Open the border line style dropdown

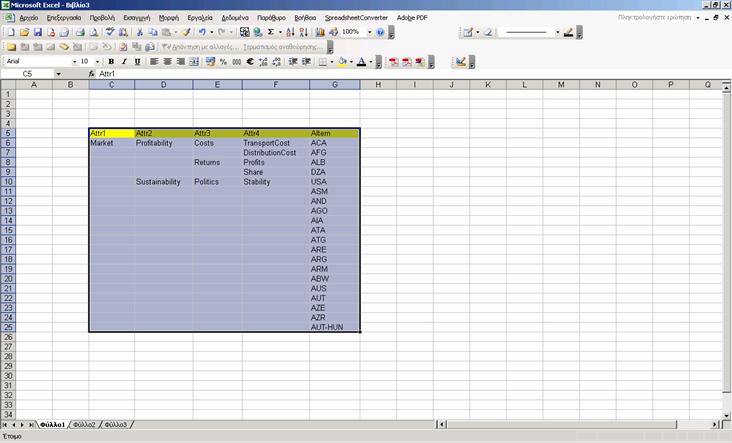(557, 32)
